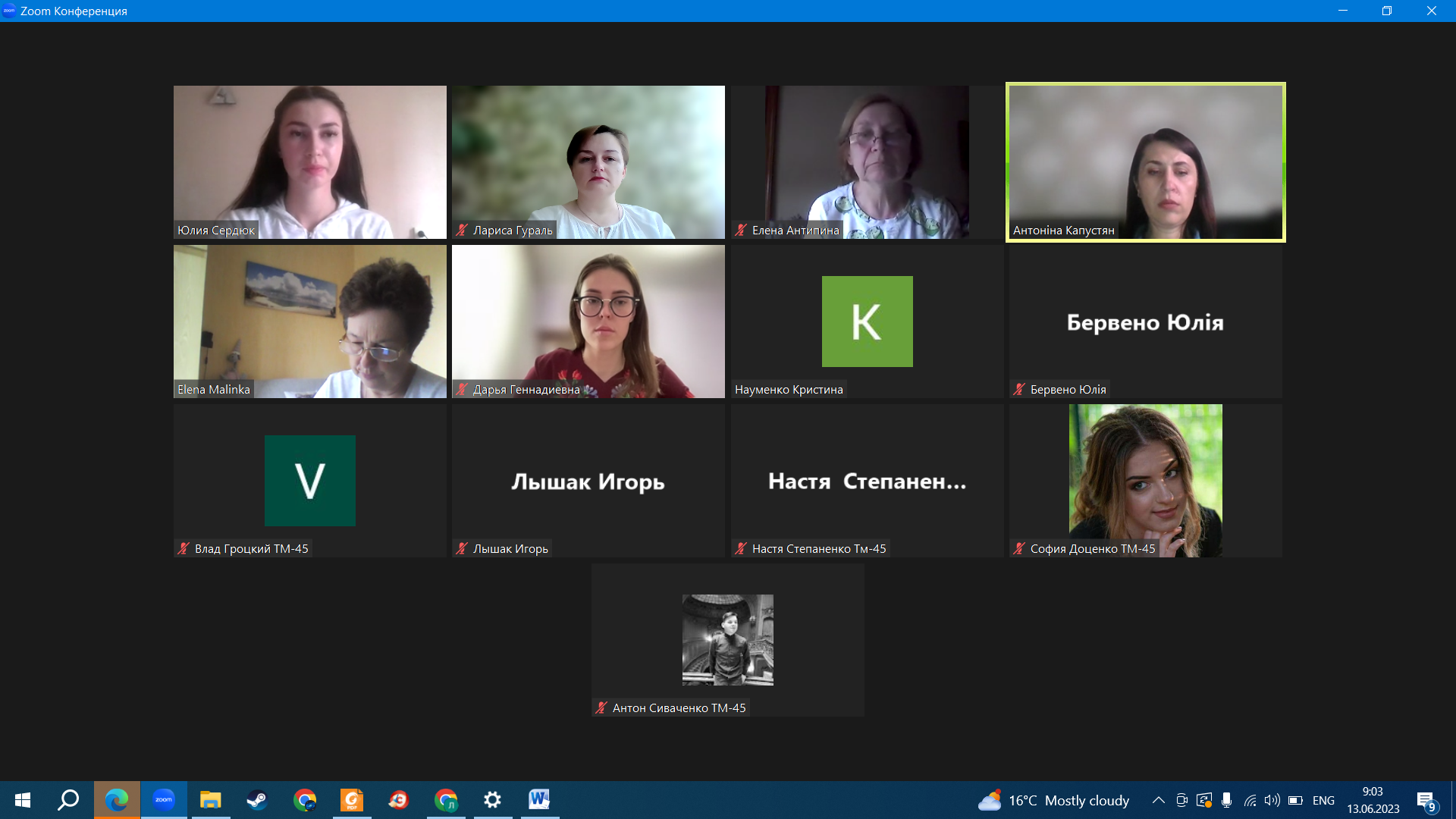
Task: Click the Zoom Конференция title bar icon
Action: click(x=9, y=11)
